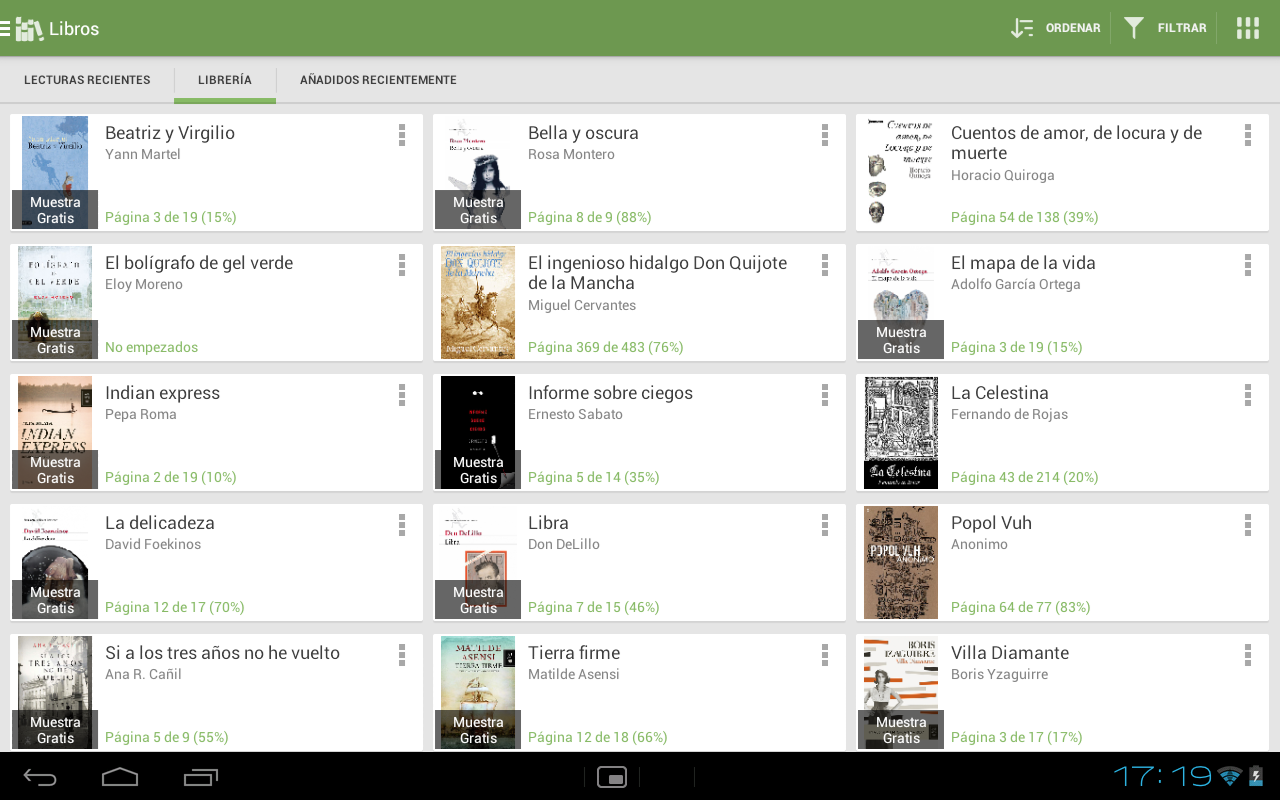
Task: Click the Villa Diamante reading progress text
Action: coord(1016,737)
